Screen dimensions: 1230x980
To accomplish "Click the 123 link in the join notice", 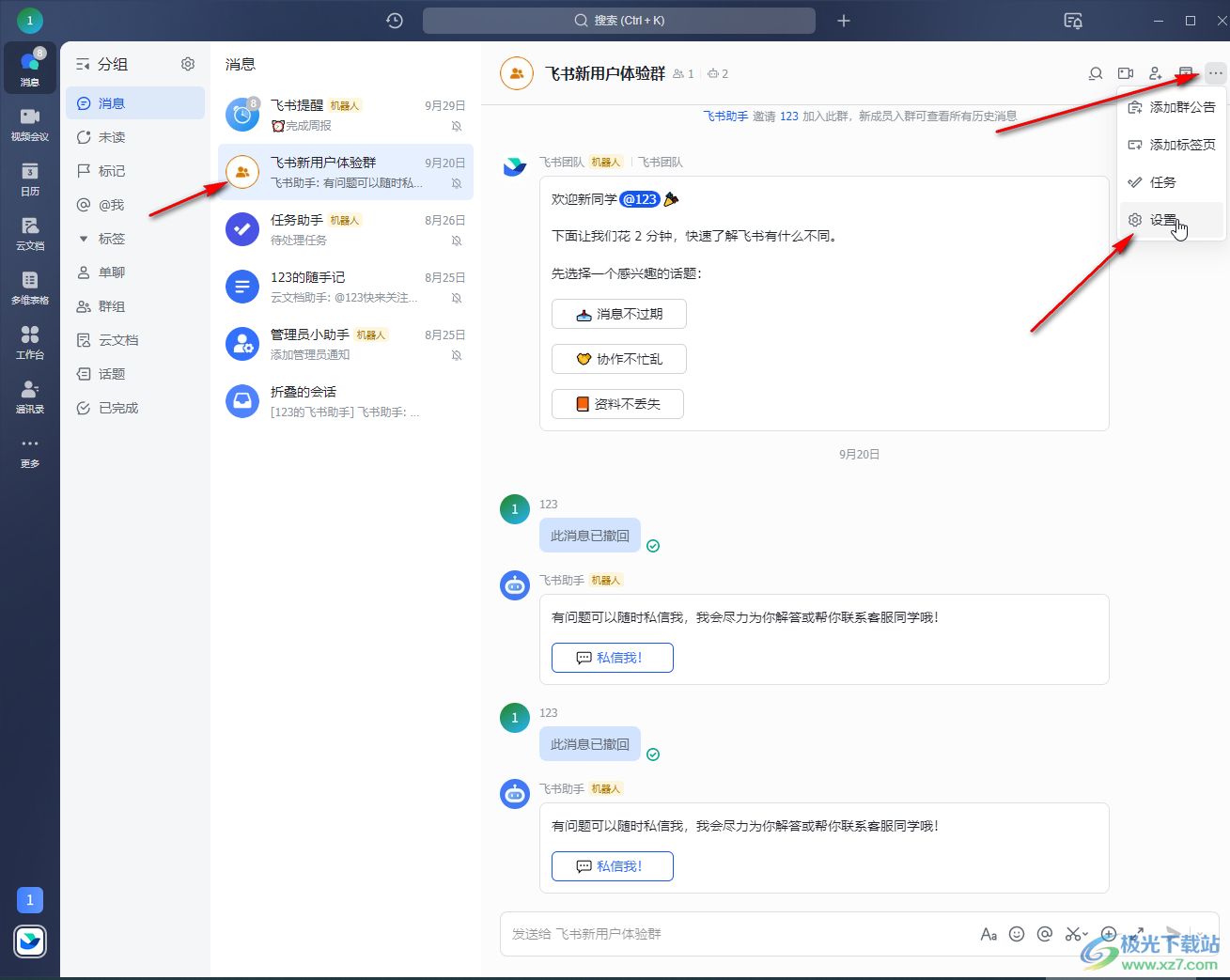I will (789, 117).
